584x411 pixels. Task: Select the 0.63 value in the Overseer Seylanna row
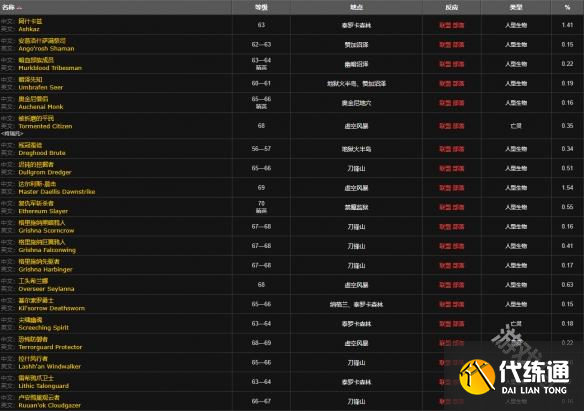pos(567,284)
